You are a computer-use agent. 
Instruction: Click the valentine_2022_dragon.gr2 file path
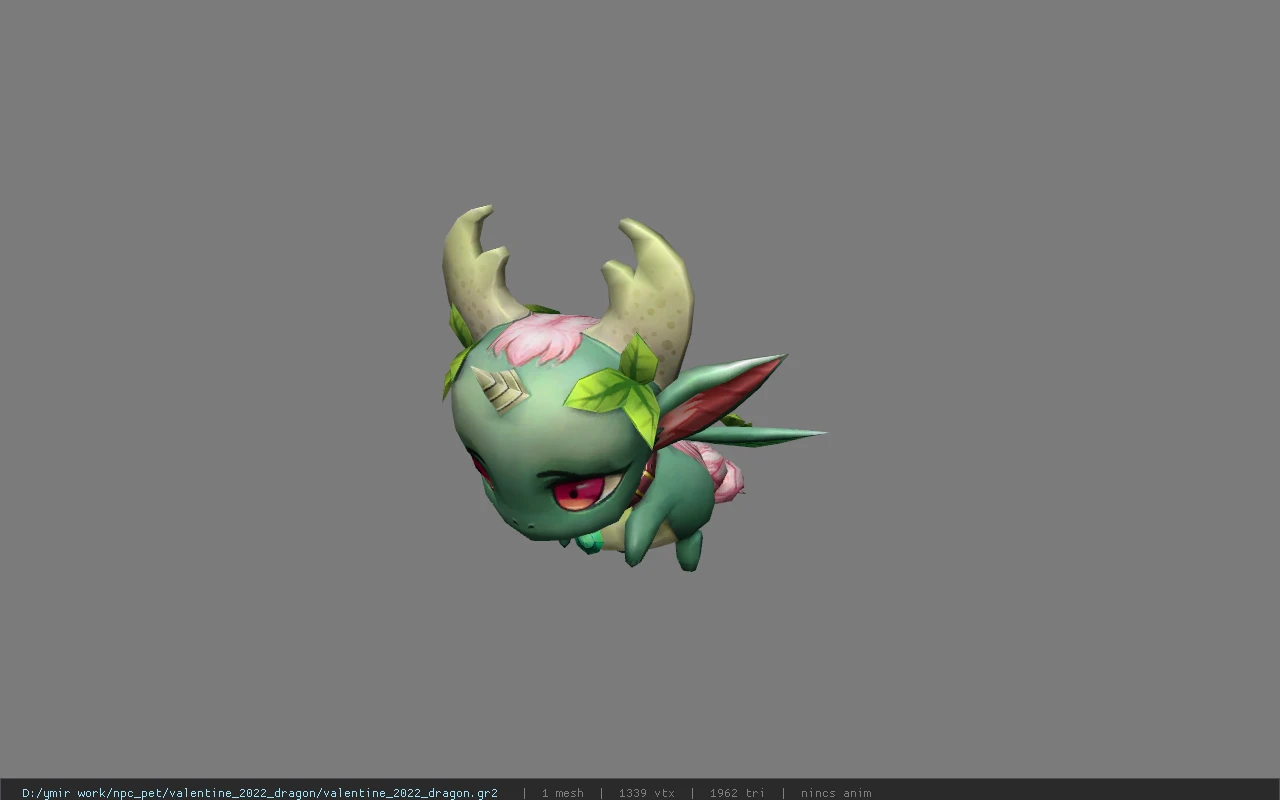pyautogui.click(x=260, y=793)
